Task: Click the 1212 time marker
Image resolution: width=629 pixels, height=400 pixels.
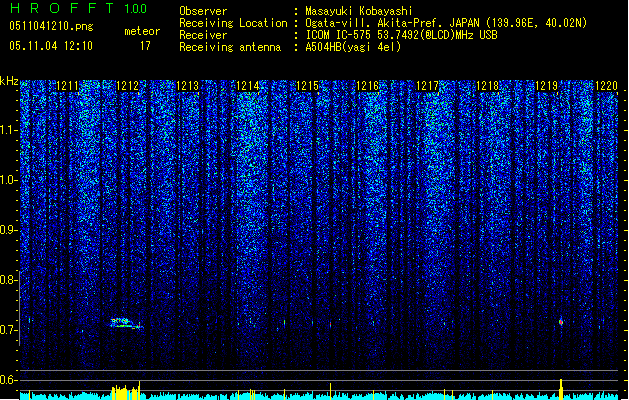Action: pos(127,86)
